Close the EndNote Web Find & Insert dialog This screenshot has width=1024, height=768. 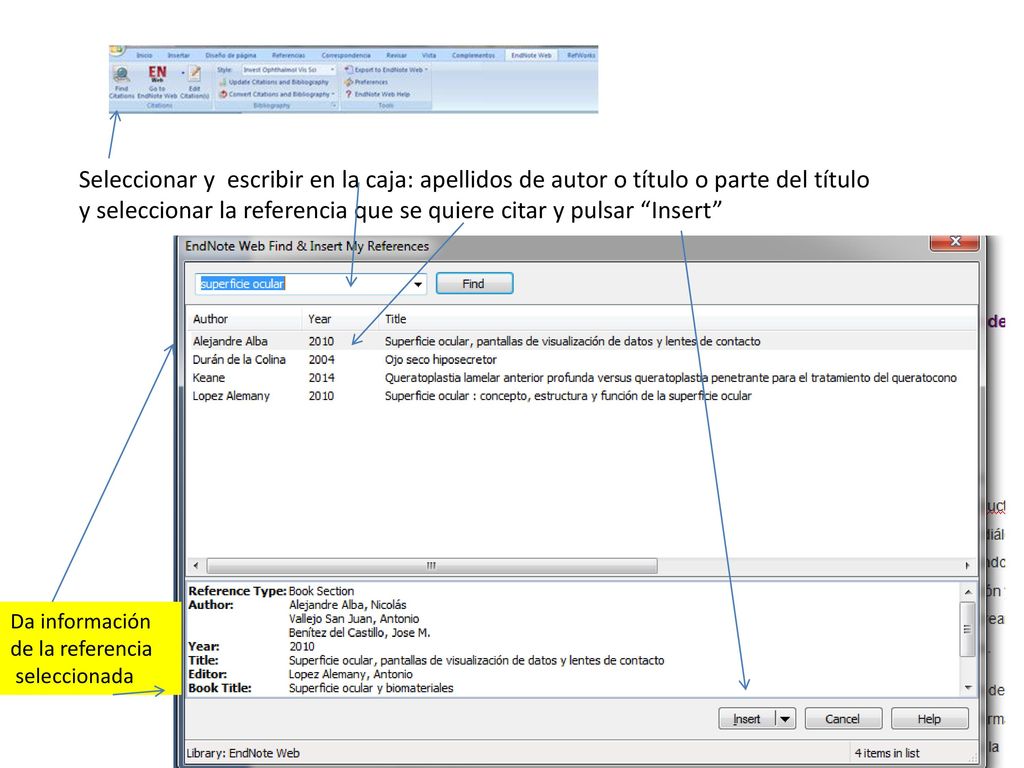pyautogui.click(x=954, y=242)
